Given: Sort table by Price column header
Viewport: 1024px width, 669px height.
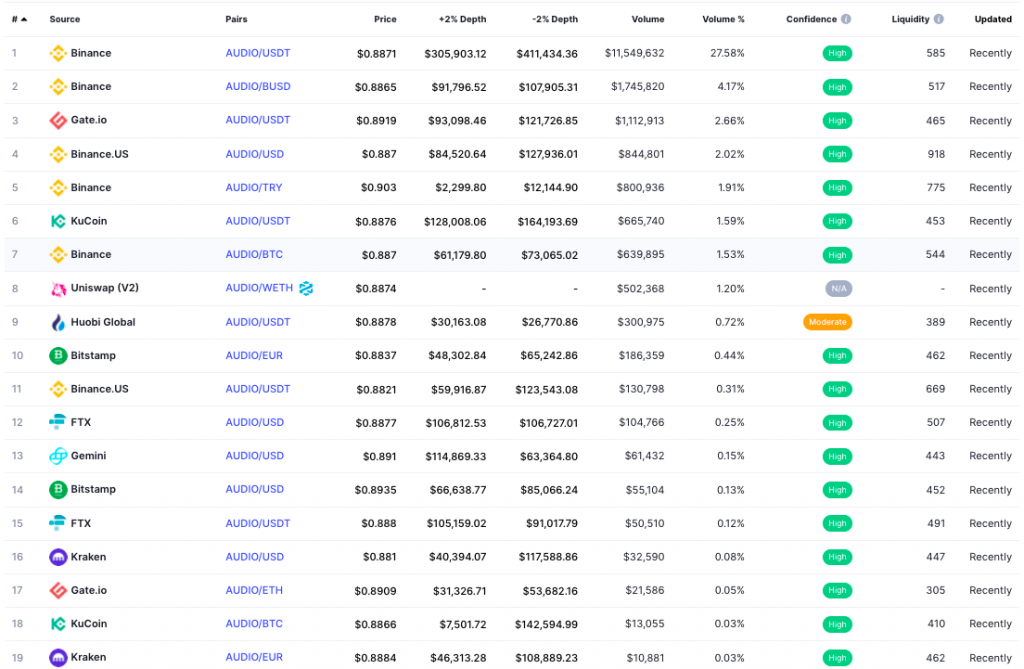Looking at the screenshot, I should point(385,19).
